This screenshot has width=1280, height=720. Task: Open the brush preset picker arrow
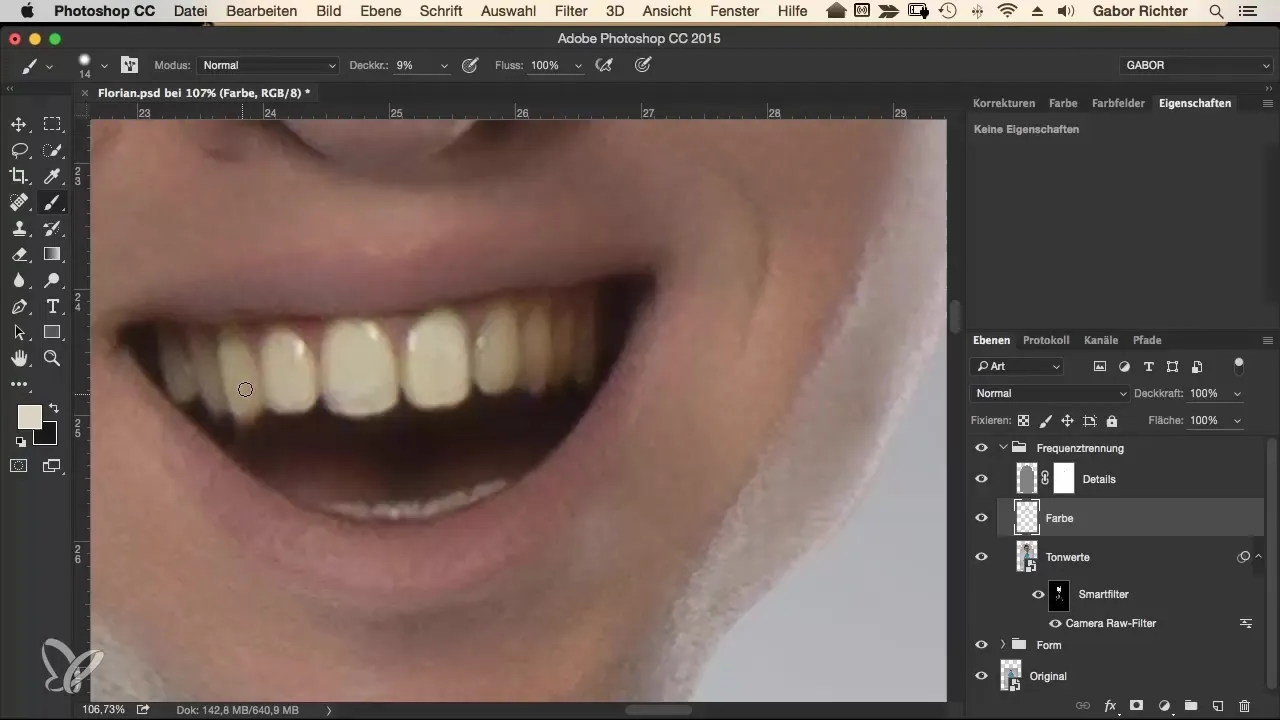click(x=104, y=65)
